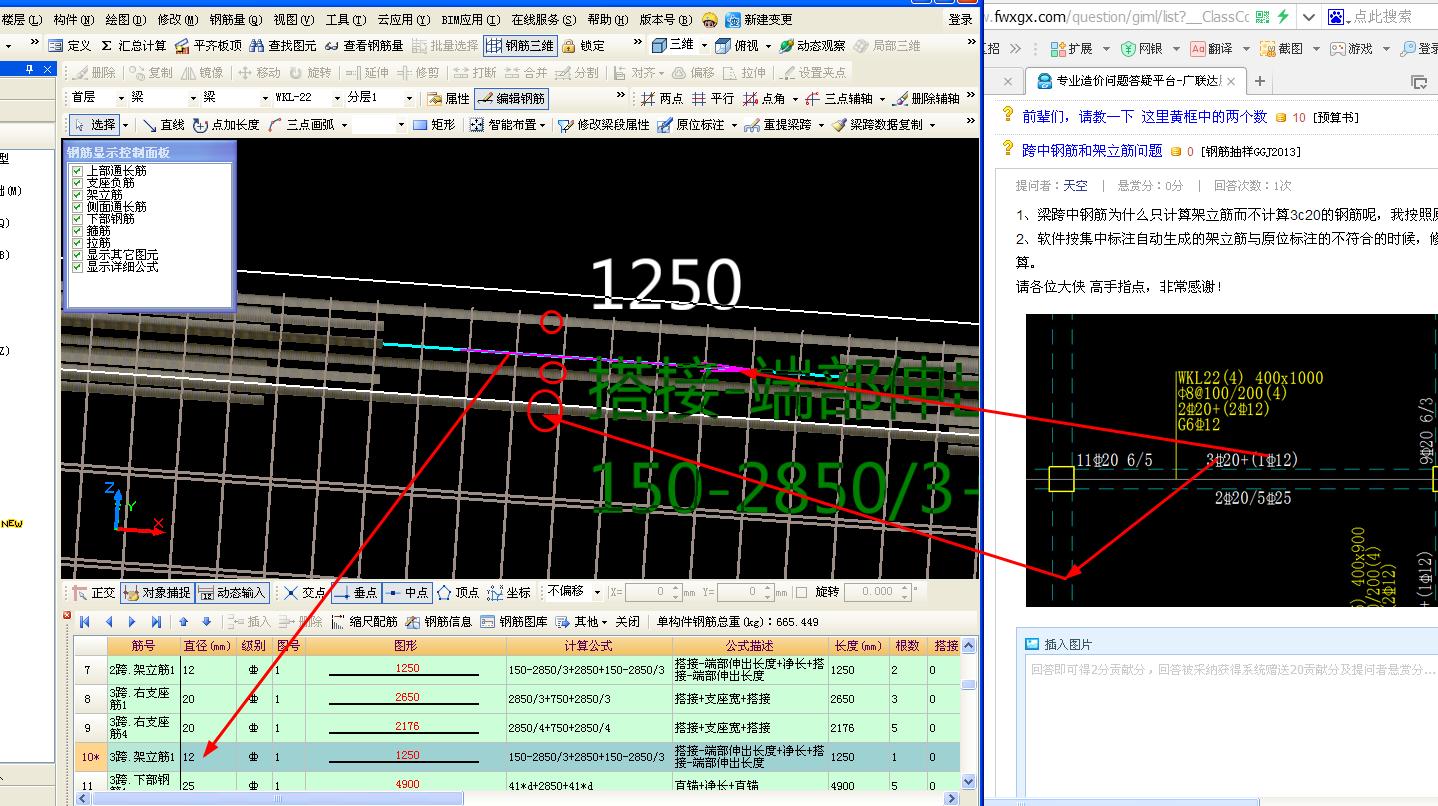Choose 点加长度 point-plus-length tool
Screen dimensions: 1438x806
pos(226,124)
